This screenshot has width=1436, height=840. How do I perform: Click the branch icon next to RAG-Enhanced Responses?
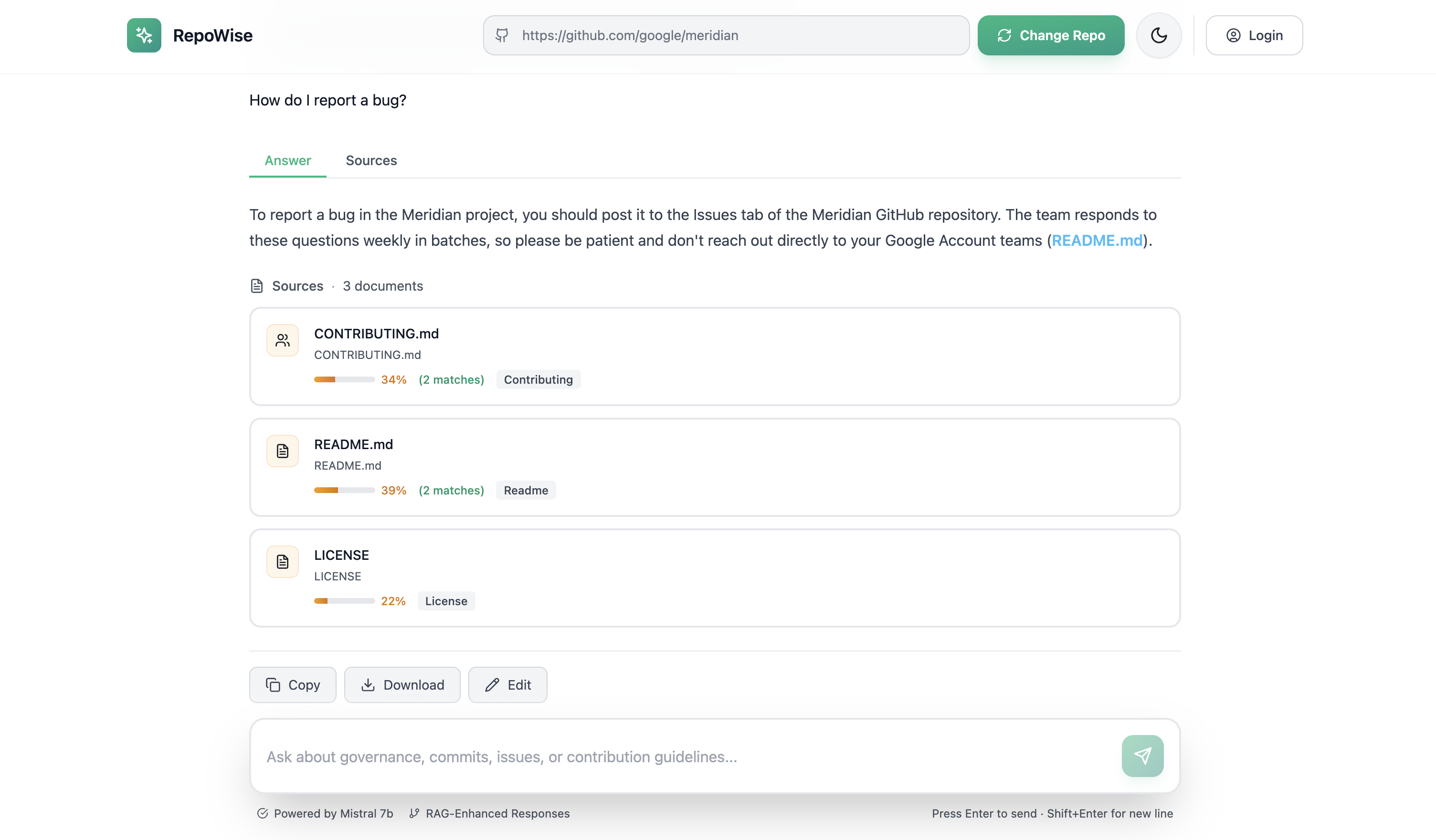click(x=414, y=814)
